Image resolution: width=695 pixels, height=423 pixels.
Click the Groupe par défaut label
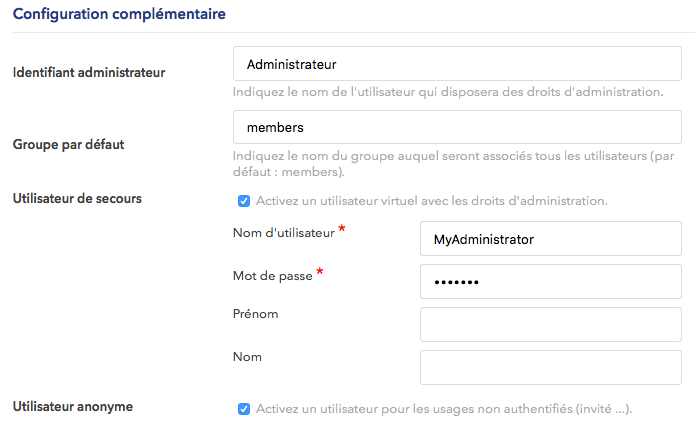[x=68, y=144]
